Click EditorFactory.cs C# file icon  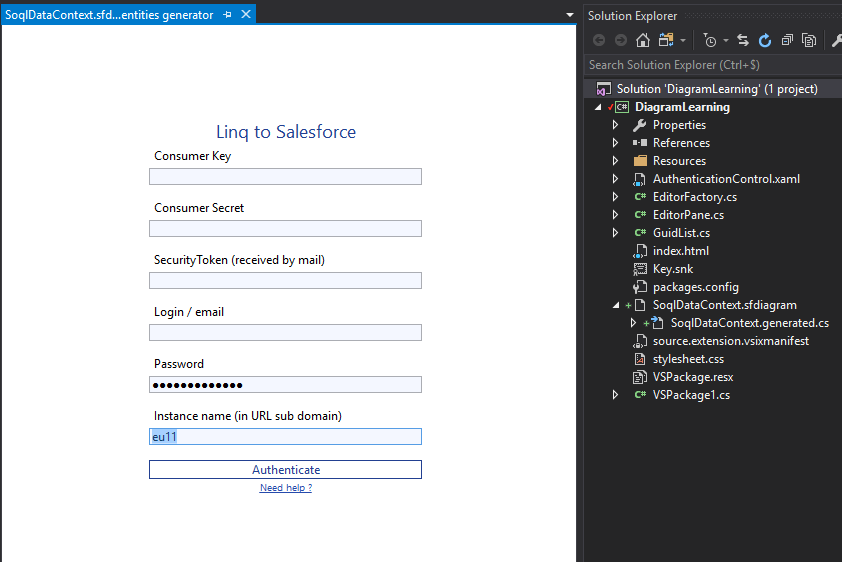[640, 197]
